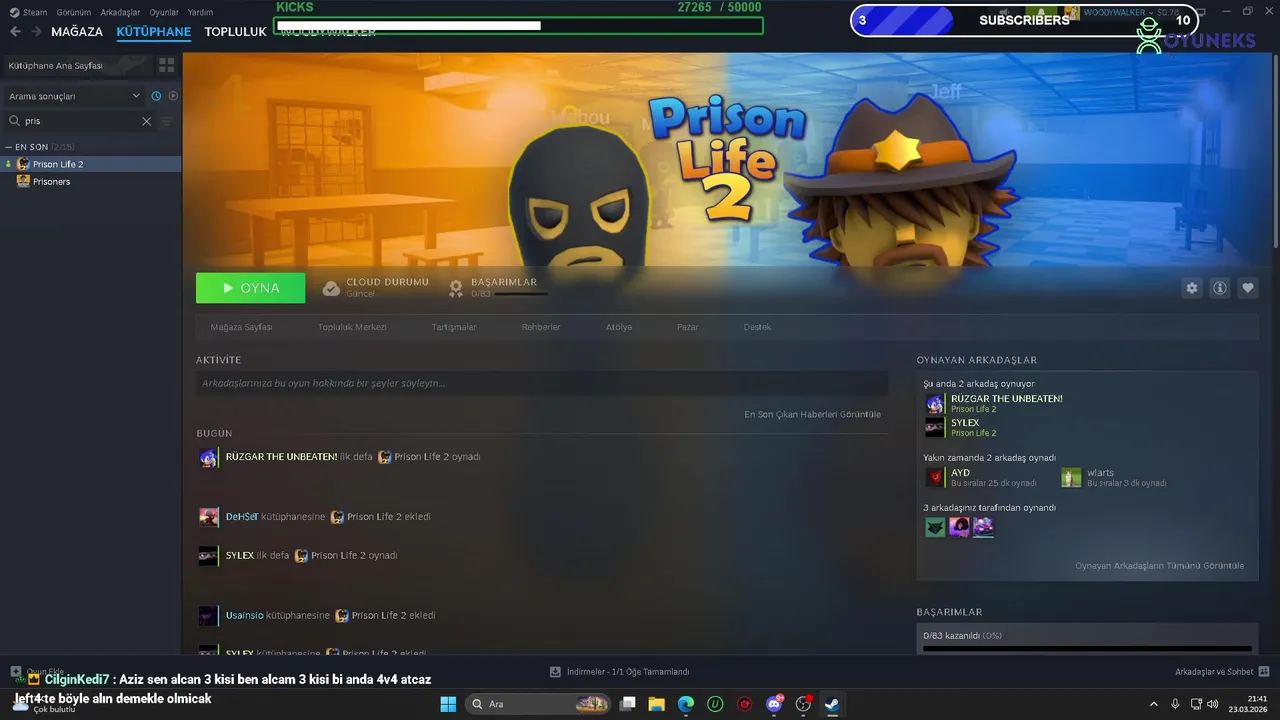1280x720 pixels.
Task: Click the activity comment input box
Action: (542, 383)
